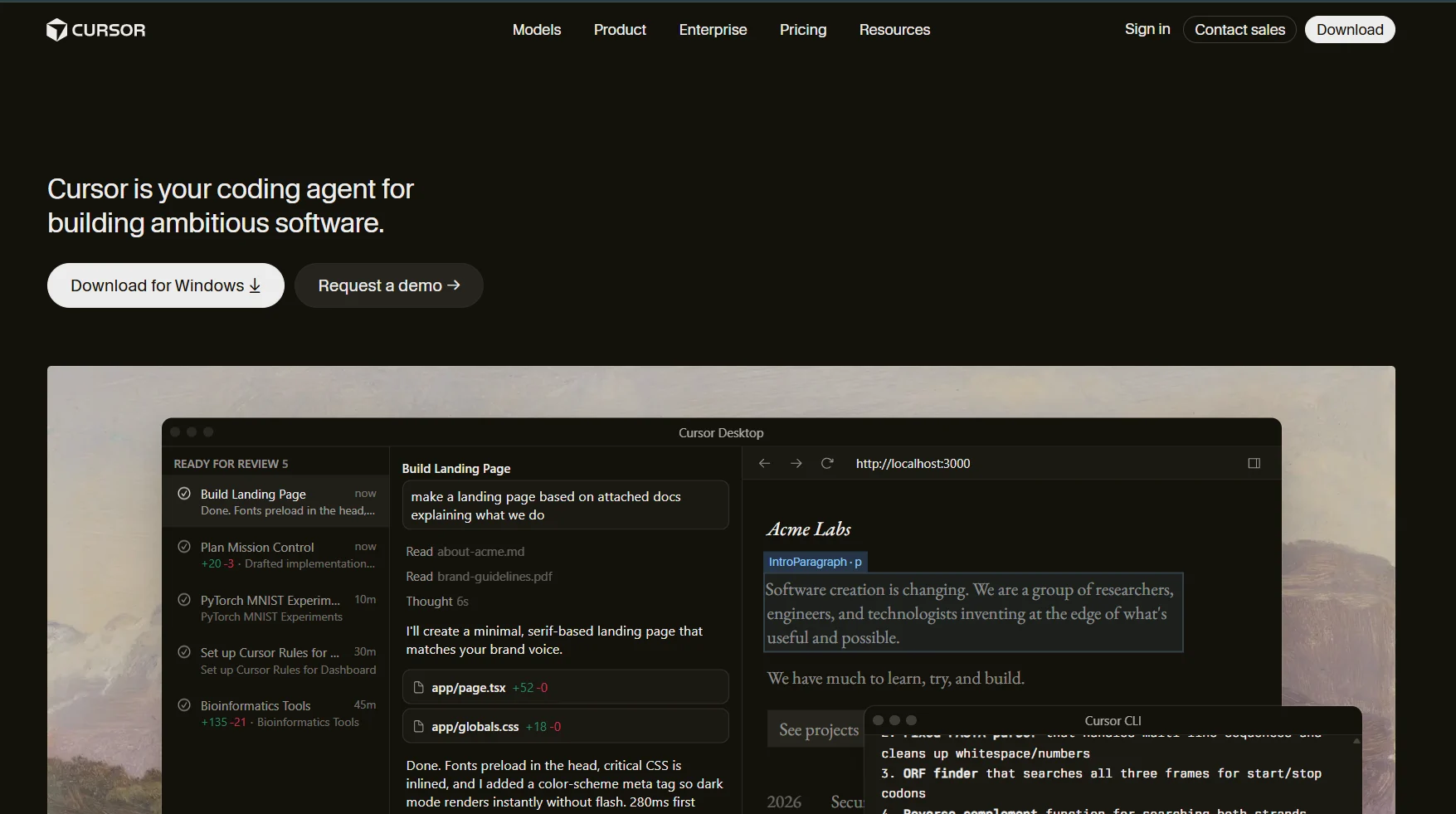The image size is (1456, 814).
Task: Click the Cursor CLI window title
Action: [x=1113, y=720]
